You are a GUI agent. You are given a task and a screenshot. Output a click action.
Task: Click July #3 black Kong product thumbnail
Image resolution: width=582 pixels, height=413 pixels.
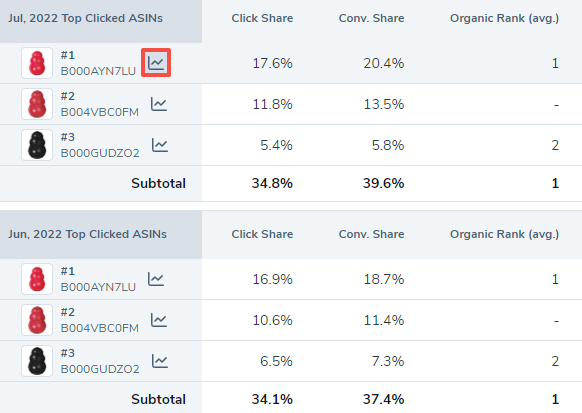pyautogui.click(x=37, y=145)
